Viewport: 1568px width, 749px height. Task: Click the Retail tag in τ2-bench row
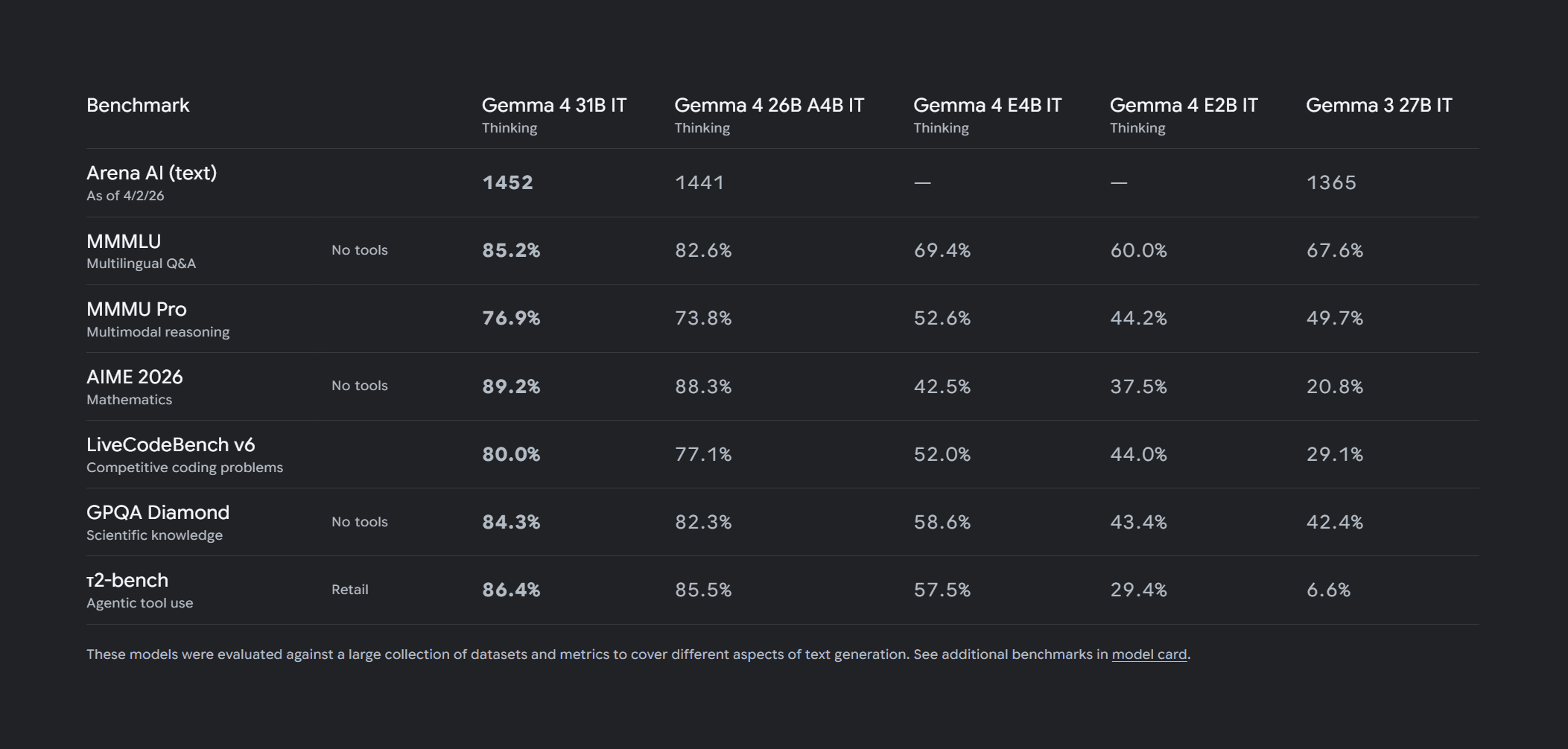349,590
